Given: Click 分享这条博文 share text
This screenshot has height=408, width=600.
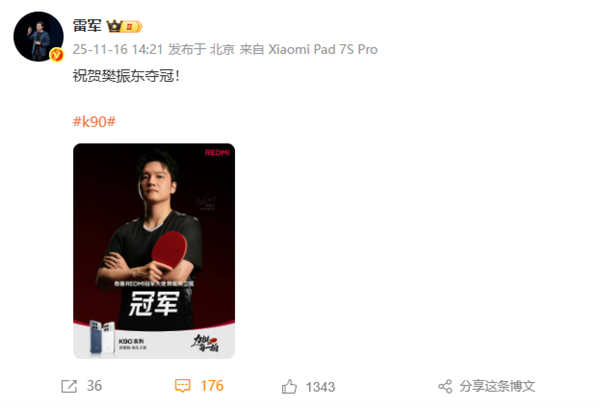Looking at the screenshot, I should (497, 386).
